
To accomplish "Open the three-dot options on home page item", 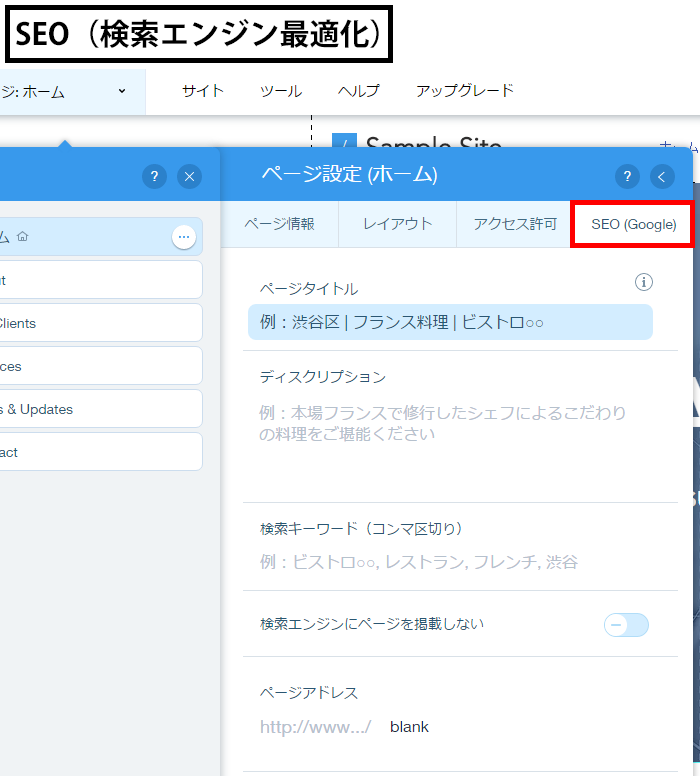I will (x=183, y=237).
